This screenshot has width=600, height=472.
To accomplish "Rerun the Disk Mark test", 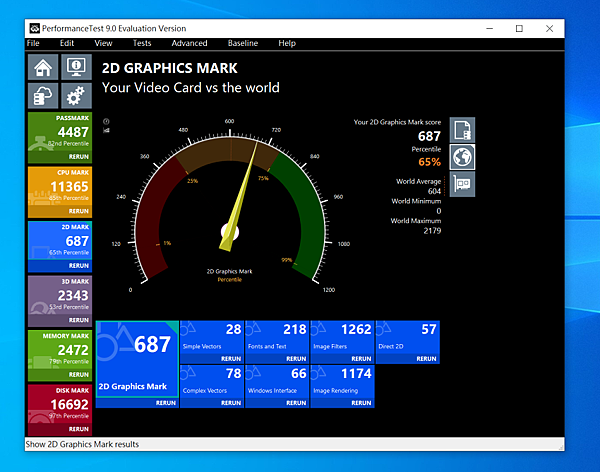I will pyautogui.click(x=78, y=429).
